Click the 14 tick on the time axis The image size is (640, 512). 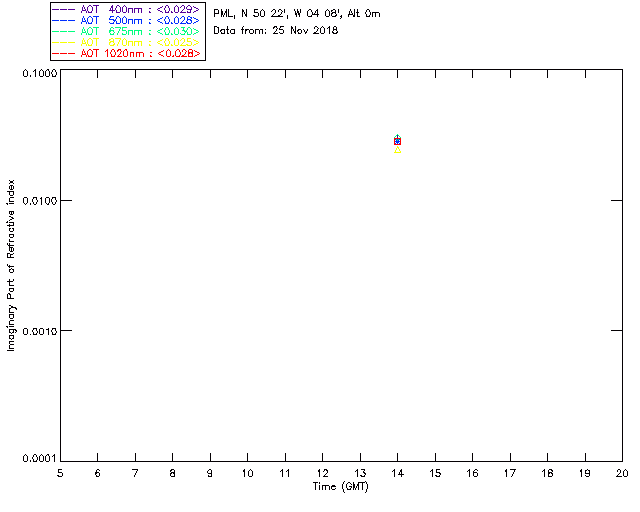[397, 472]
